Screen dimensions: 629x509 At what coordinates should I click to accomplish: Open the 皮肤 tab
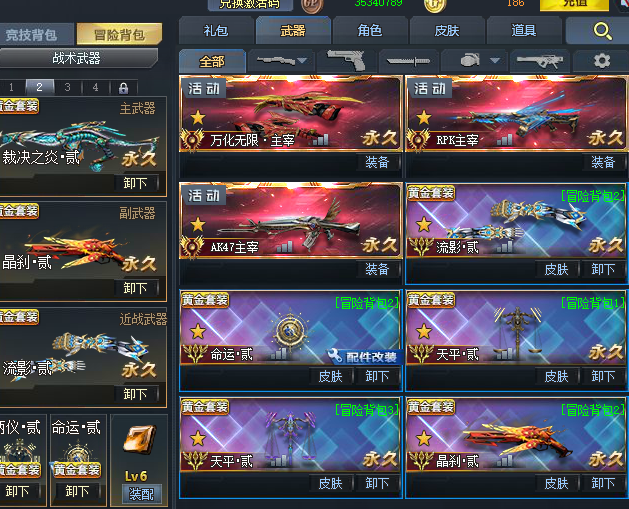pos(446,30)
